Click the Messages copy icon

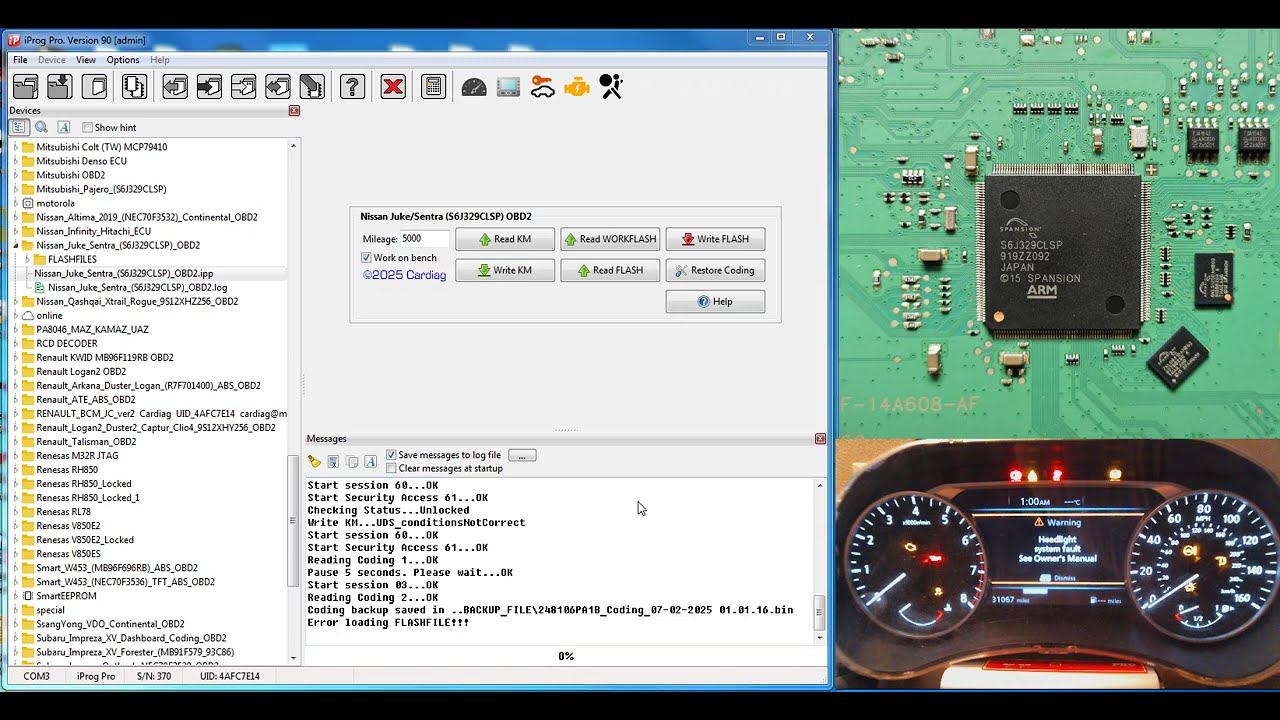[x=352, y=461]
